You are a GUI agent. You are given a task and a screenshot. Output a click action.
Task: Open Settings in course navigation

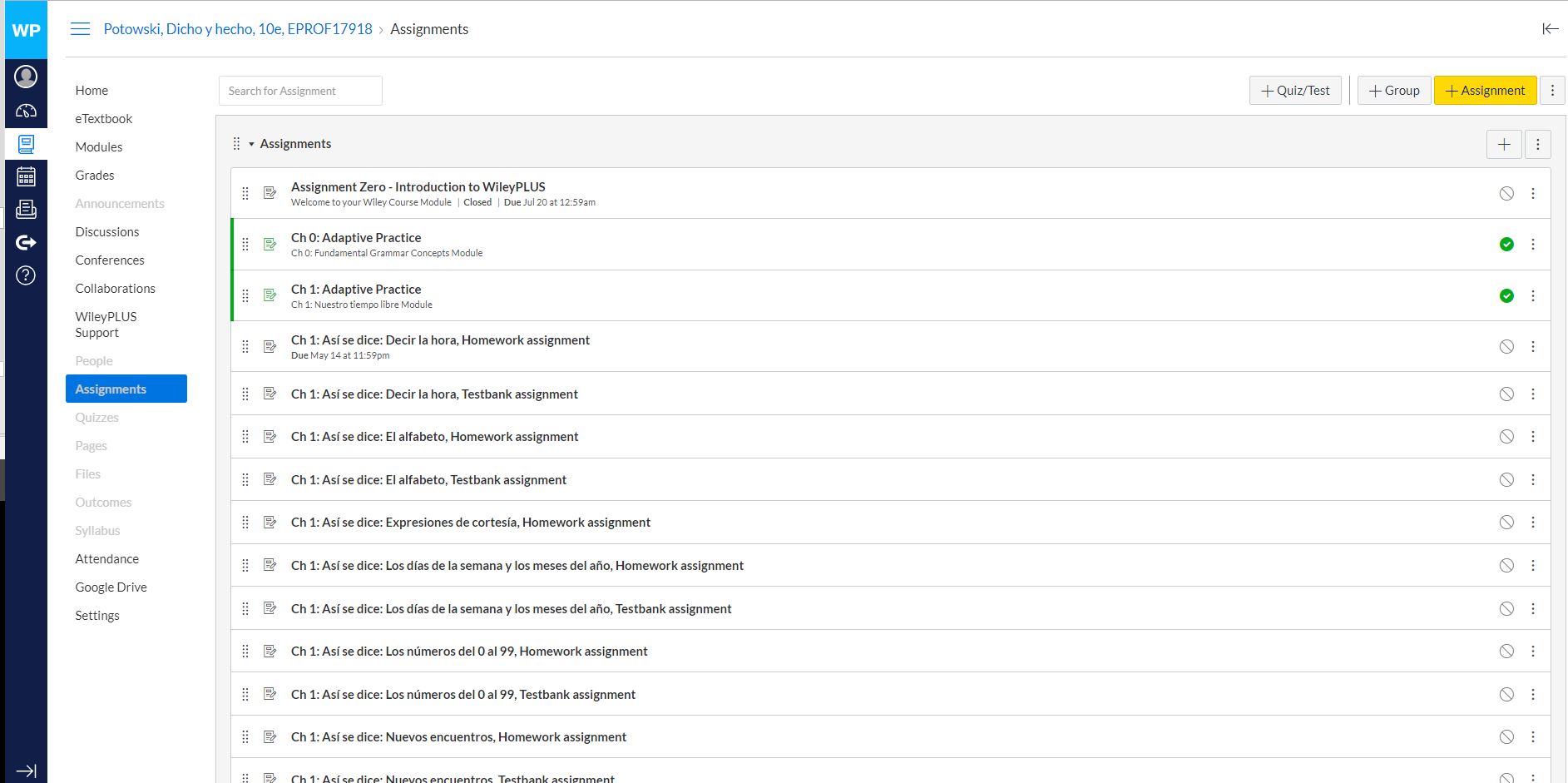97,616
